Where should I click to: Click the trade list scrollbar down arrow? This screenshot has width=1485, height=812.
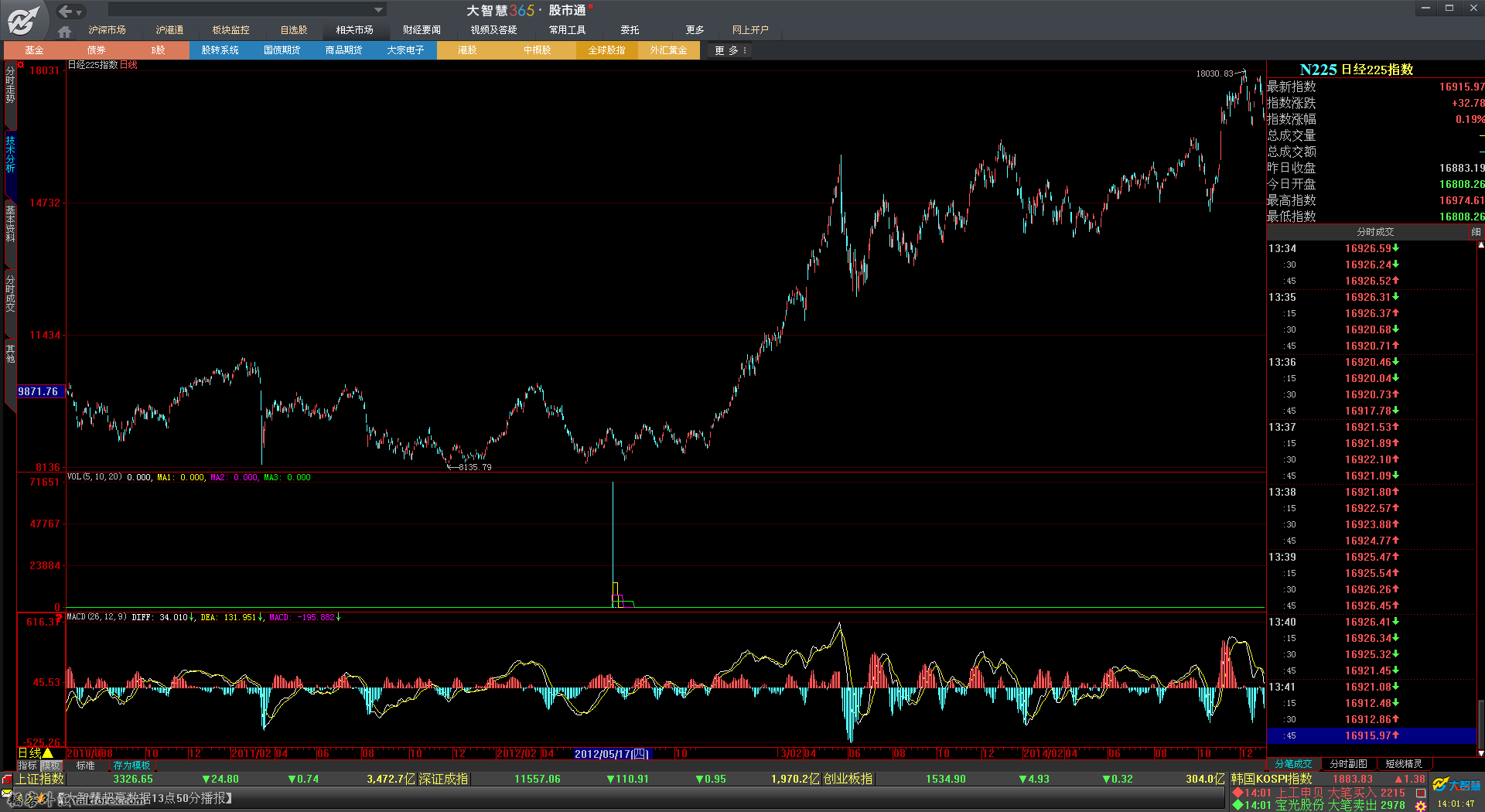[1481, 753]
